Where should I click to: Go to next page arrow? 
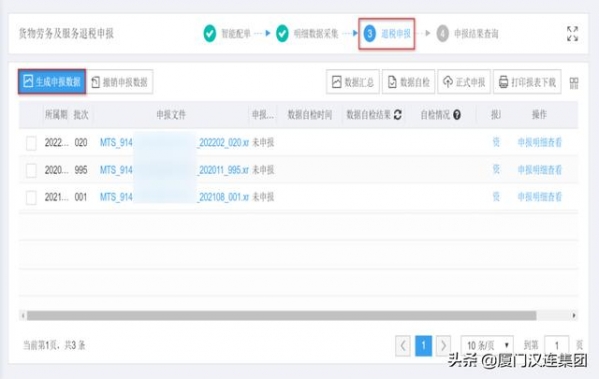pyautogui.click(x=443, y=346)
